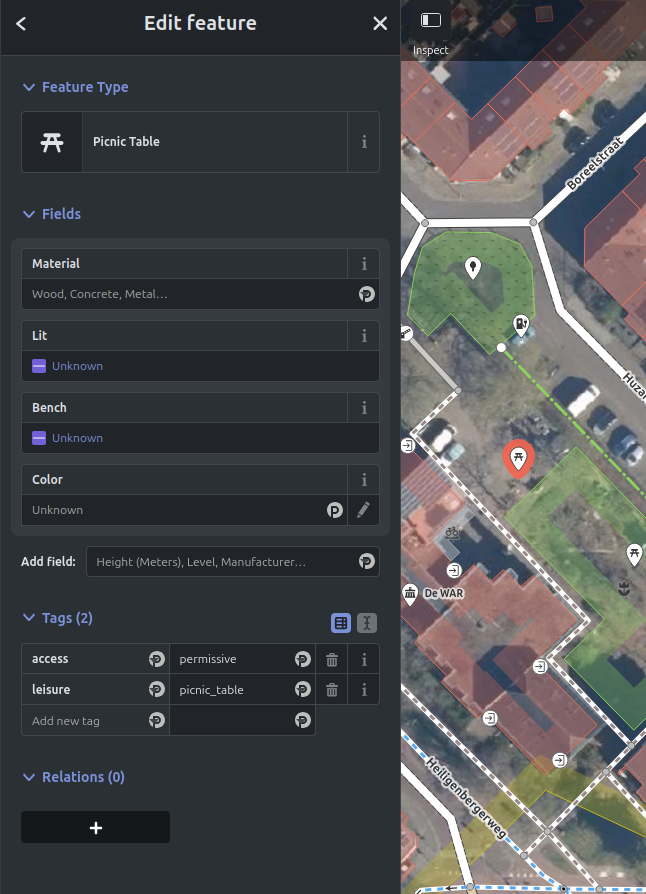
Task: Click the Picnic Table preset button
Action: [x=185, y=142]
